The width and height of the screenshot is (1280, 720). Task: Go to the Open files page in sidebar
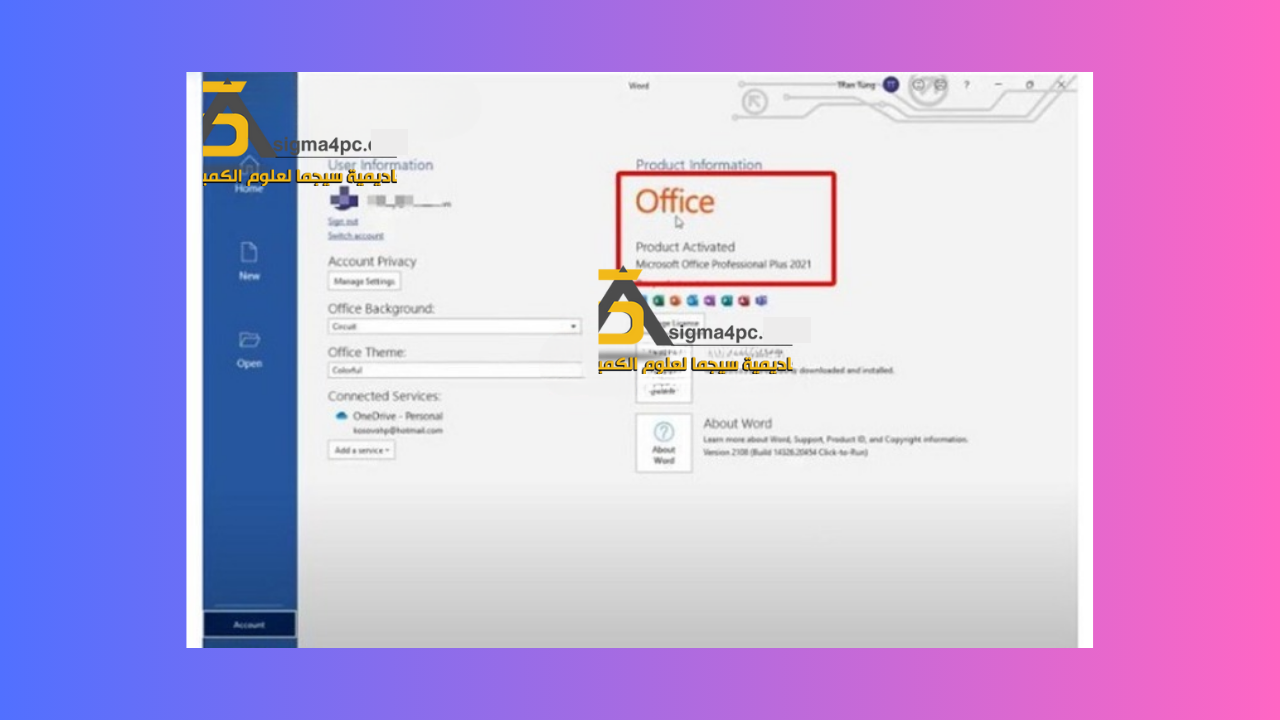249,350
